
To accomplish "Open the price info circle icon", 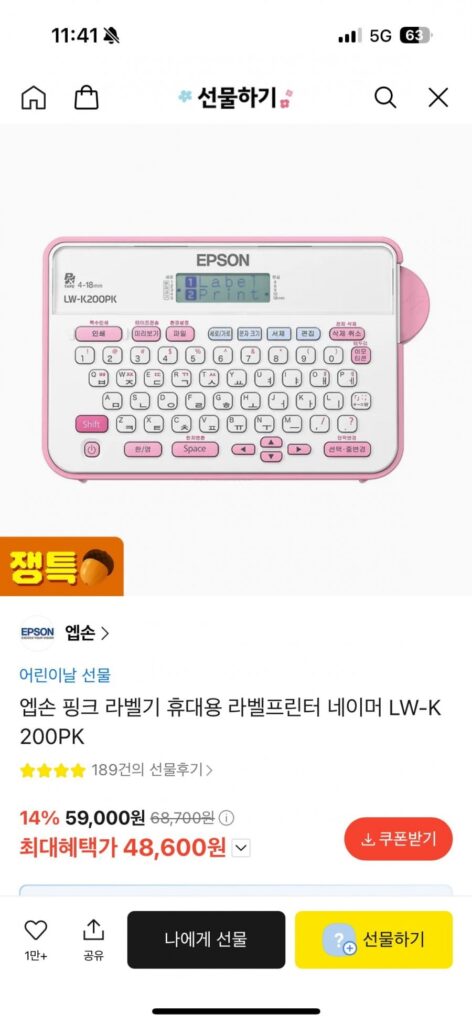I will [x=227, y=818].
